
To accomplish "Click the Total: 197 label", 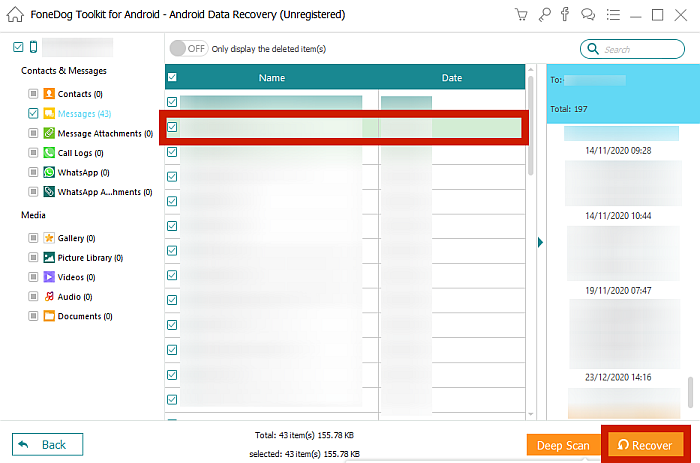I will click(569, 109).
